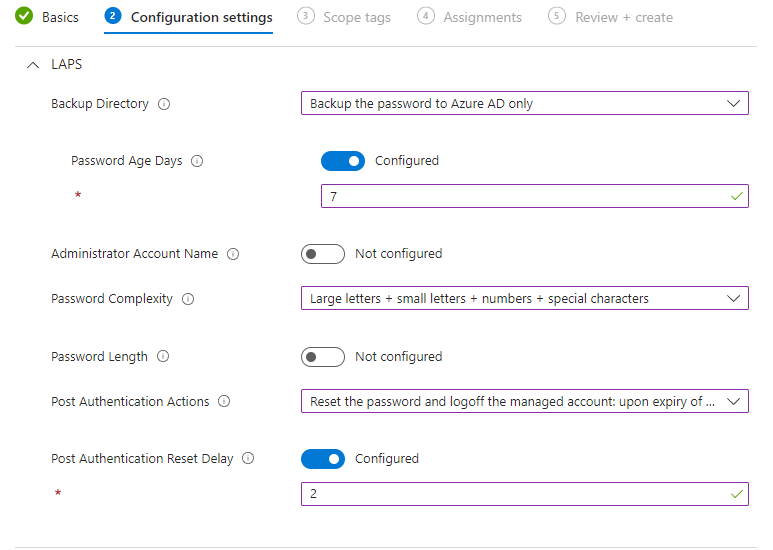This screenshot has width=773, height=550.
Task: Open the Post Authentication Actions dropdown
Action: pos(524,401)
